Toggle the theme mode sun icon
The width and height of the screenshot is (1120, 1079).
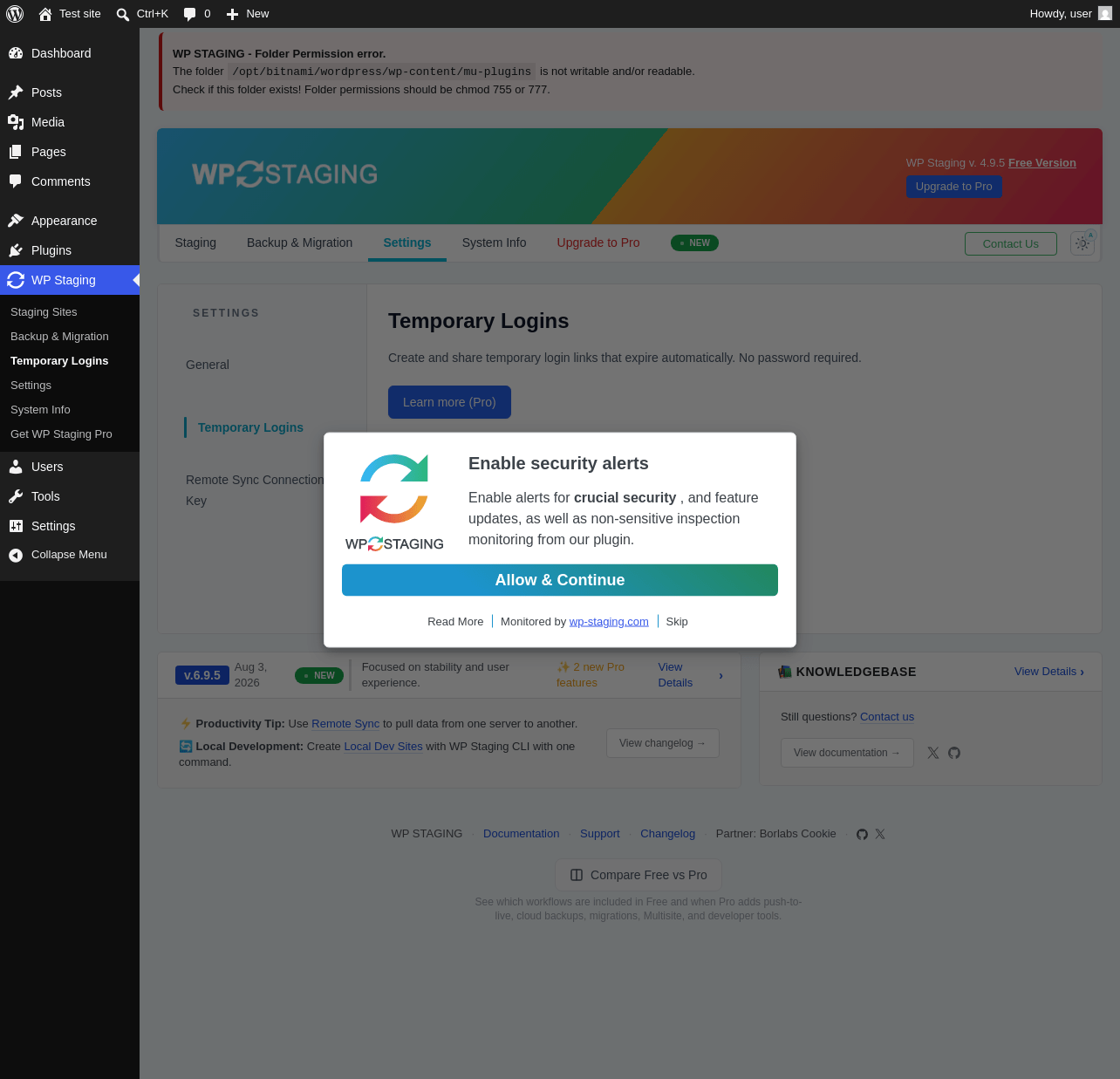(1082, 243)
